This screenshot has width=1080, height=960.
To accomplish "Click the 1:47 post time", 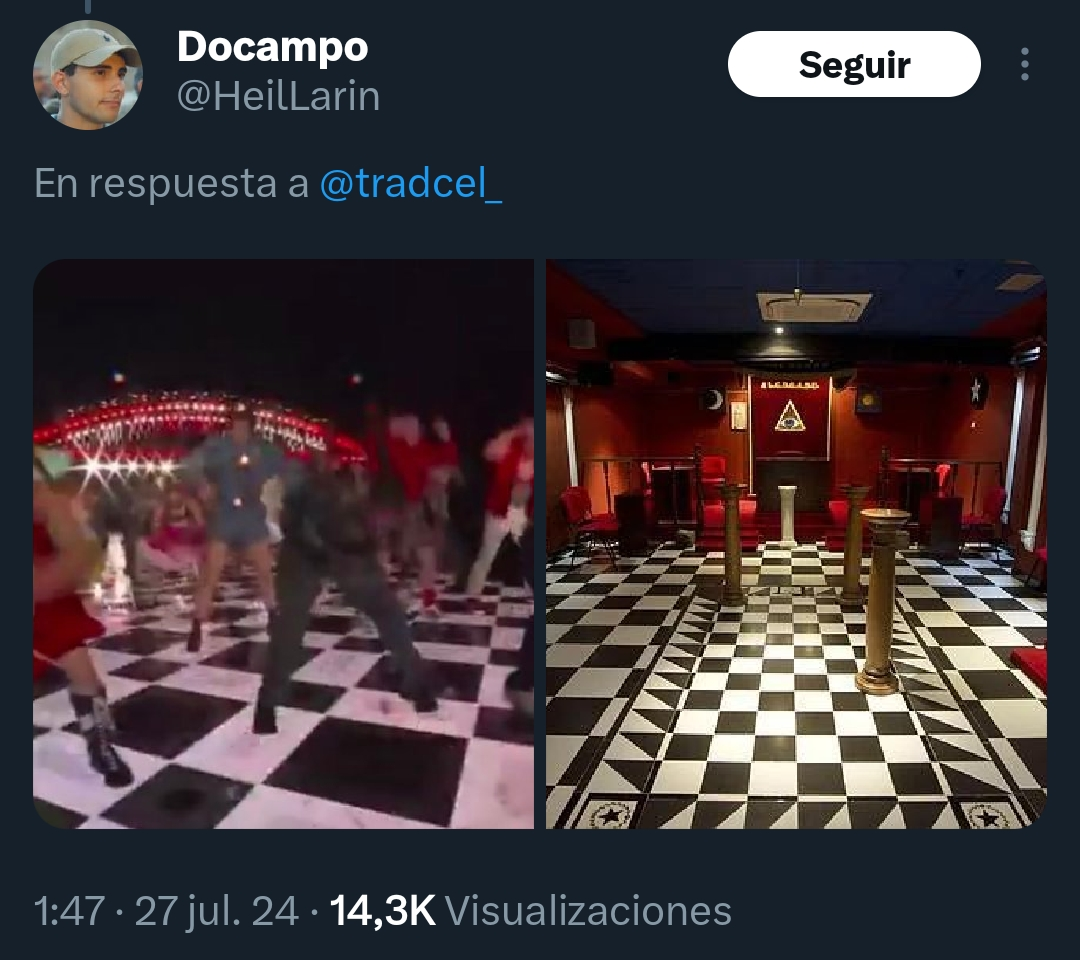I will click(x=70, y=910).
